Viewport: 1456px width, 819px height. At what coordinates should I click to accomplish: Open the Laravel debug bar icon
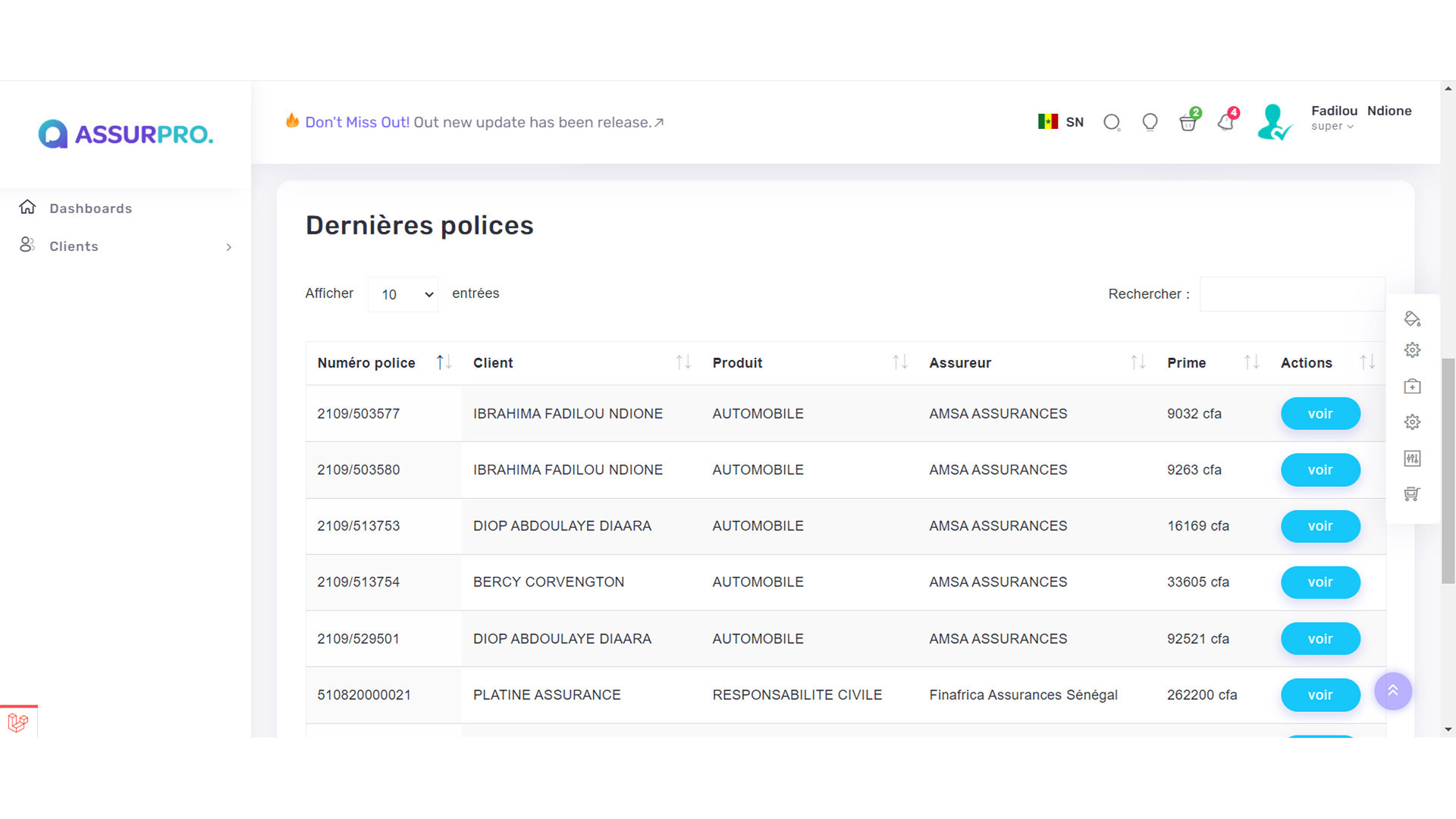click(x=18, y=722)
